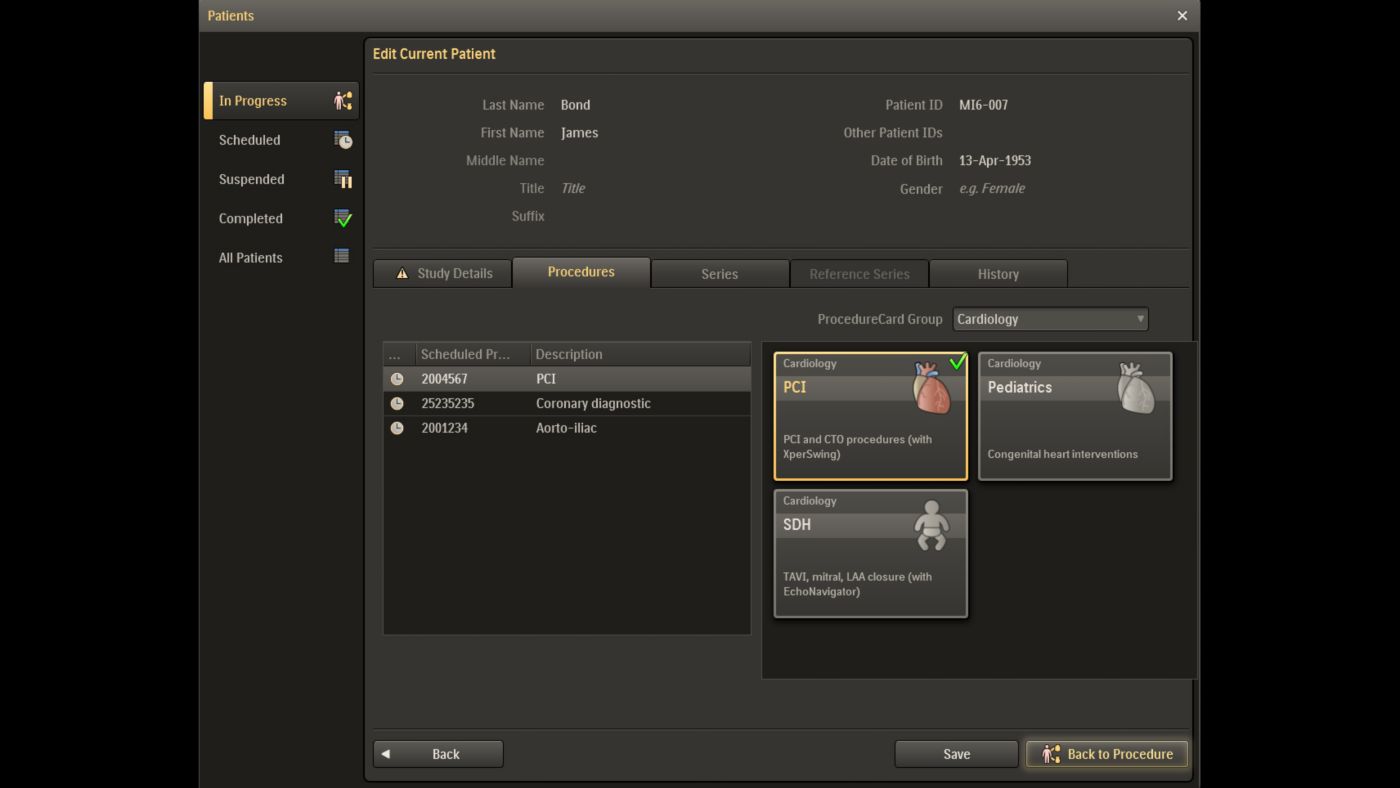The width and height of the screenshot is (1400, 788).
Task: Switch to the Series tab
Action: (x=720, y=273)
